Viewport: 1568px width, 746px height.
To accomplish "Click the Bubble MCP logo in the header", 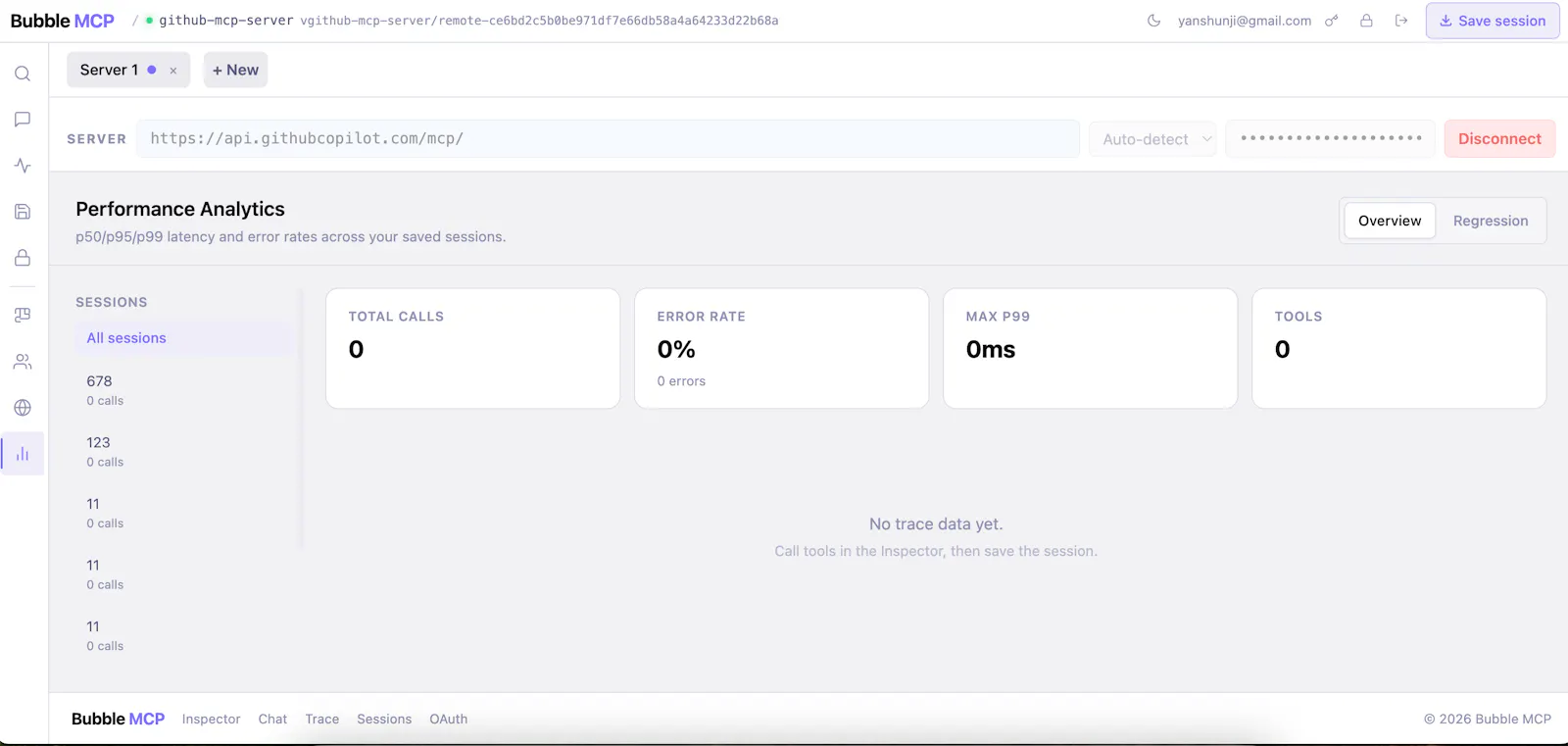I will click(x=63, y=21).
